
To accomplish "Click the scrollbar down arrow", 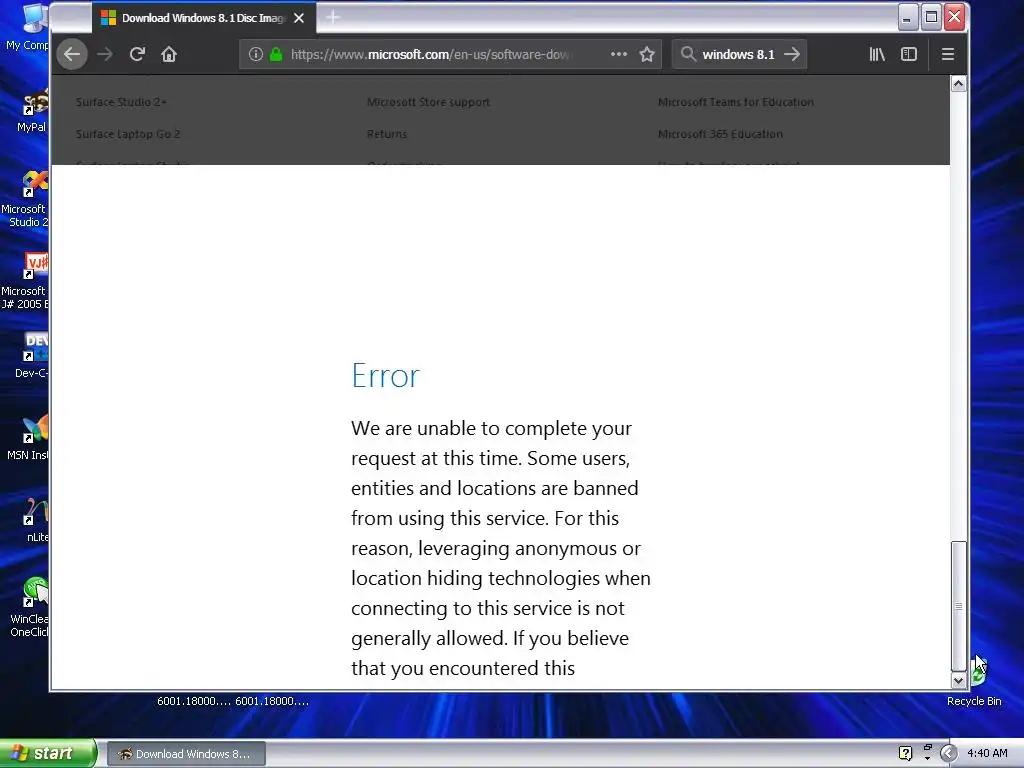I will point(959,680).
